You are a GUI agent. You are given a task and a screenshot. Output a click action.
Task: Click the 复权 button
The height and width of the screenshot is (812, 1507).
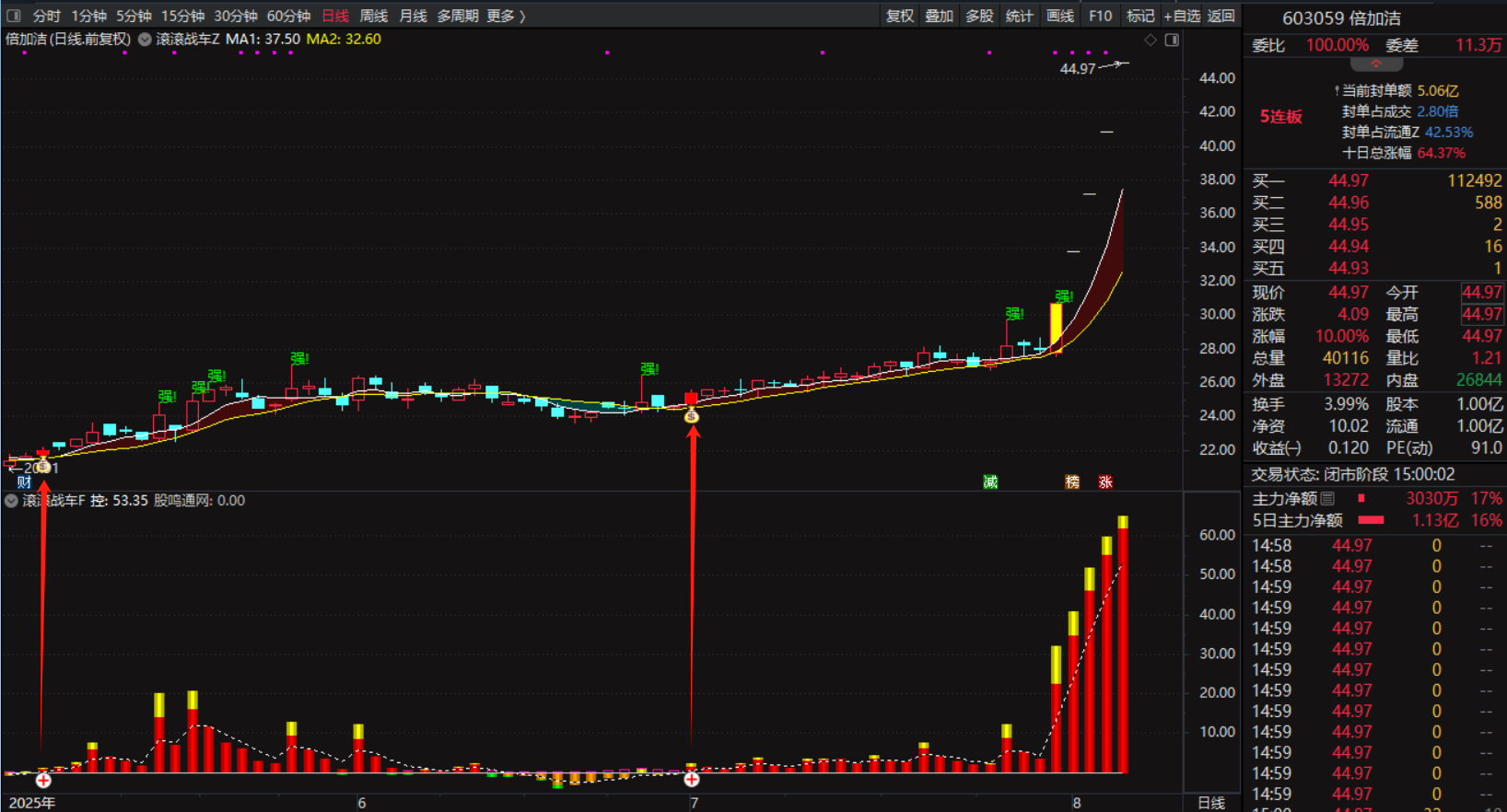click(x=899, y=16)
